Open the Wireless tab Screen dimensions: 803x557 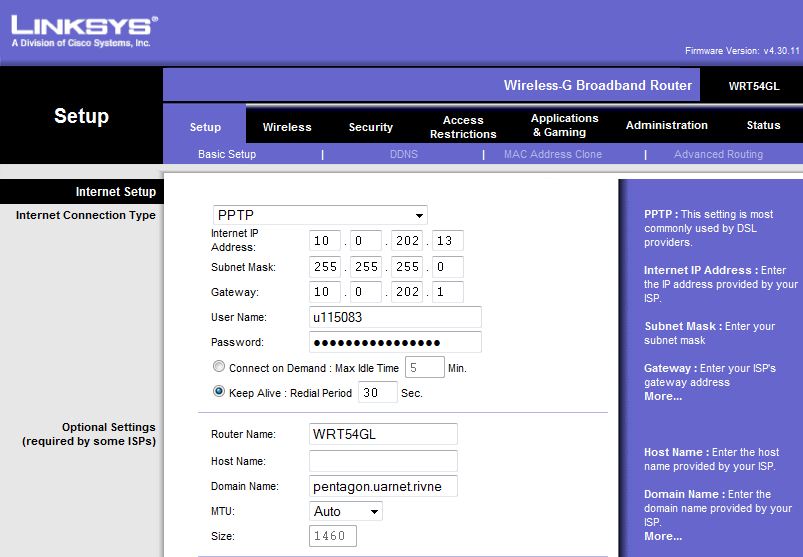pos(287,127)
